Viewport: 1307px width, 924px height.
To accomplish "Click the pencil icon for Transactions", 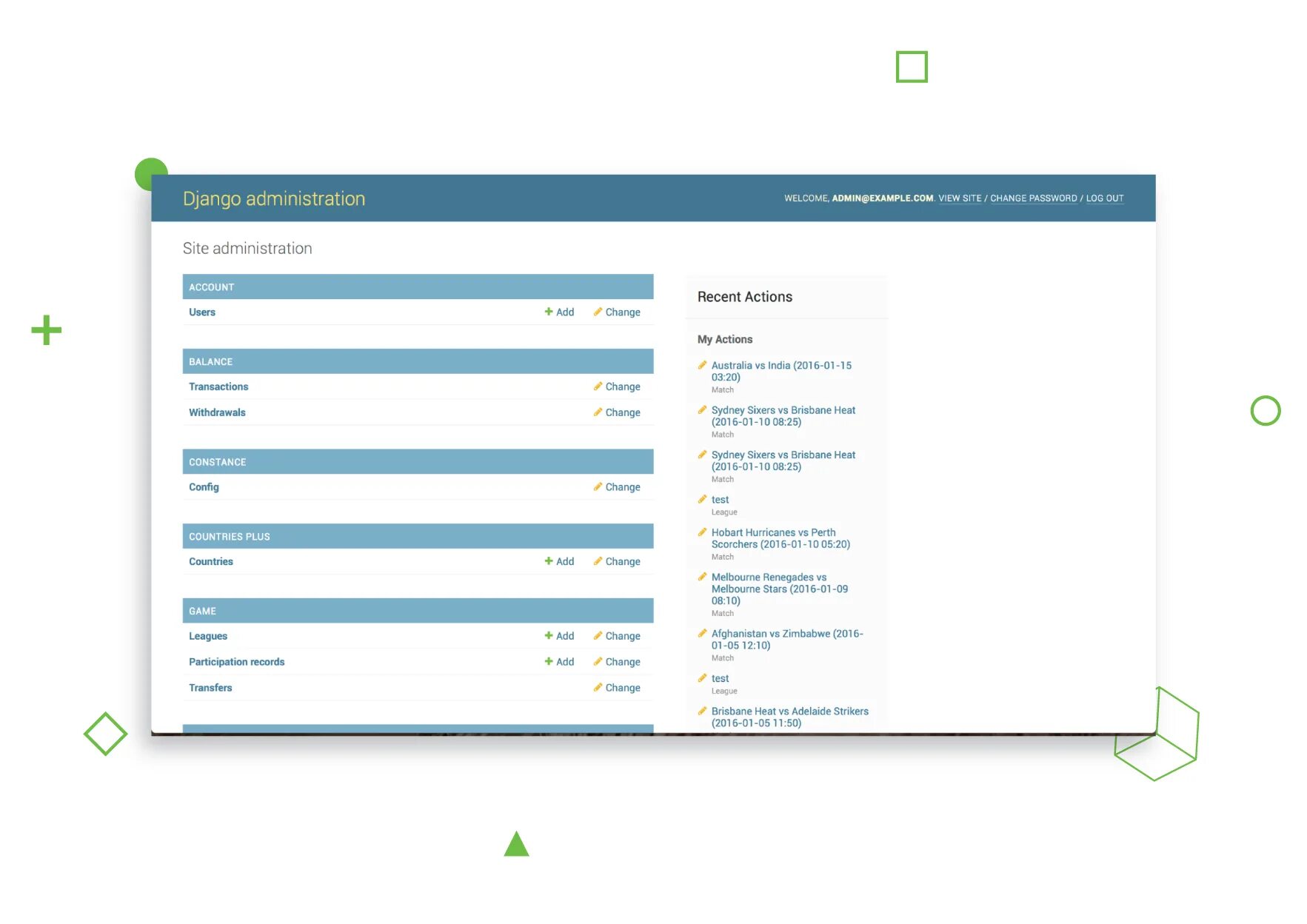I will coord(598,386).
